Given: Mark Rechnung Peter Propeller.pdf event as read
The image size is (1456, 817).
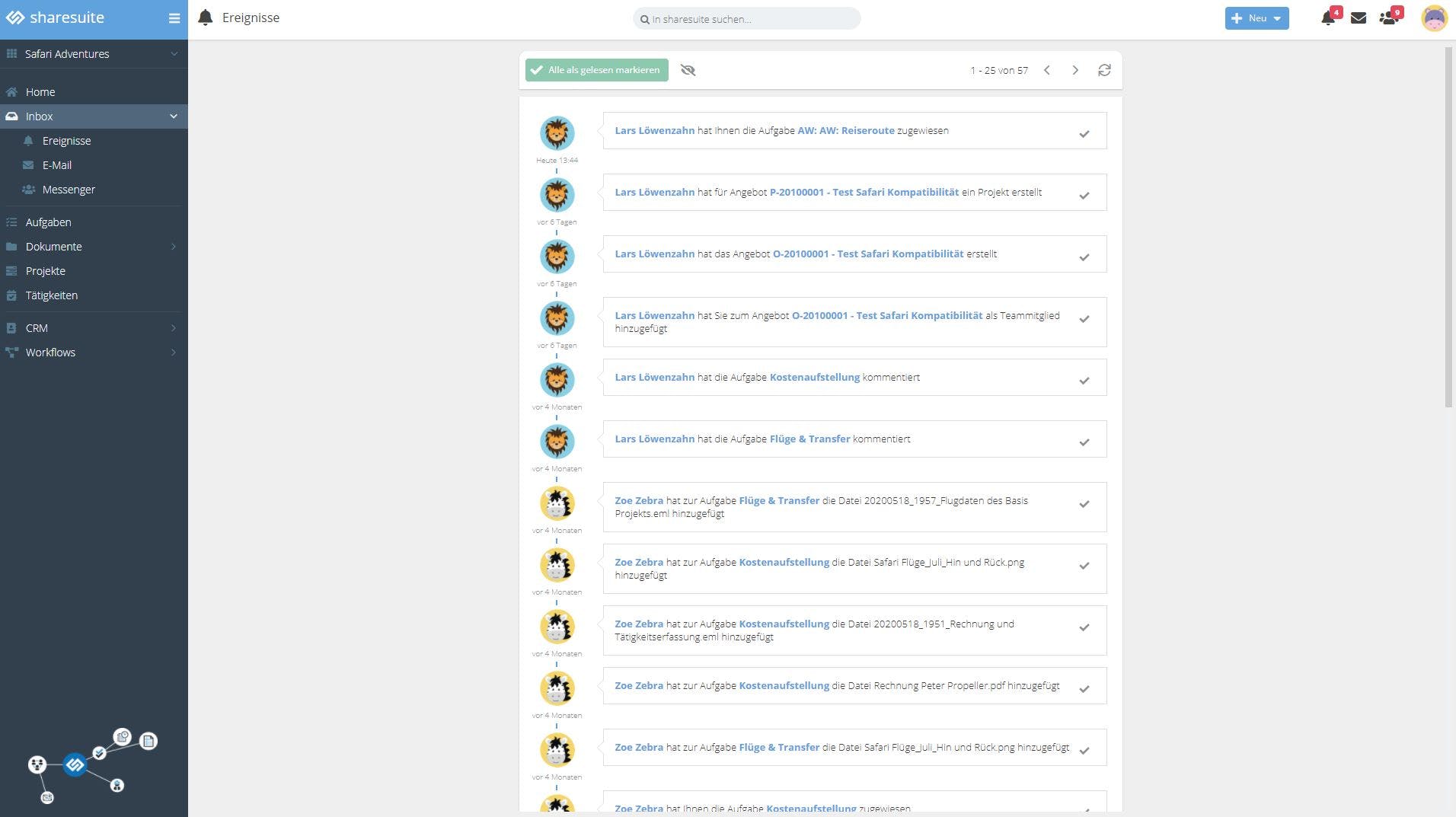Looking at the screenshot, I should (1084, 689).
